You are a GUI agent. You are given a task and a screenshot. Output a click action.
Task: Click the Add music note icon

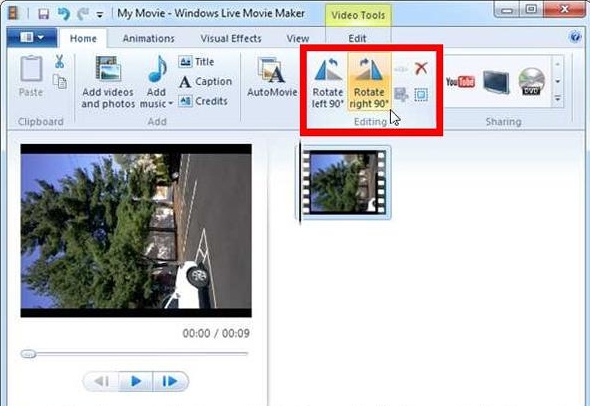pyautogui.click(x=157, y=70)
